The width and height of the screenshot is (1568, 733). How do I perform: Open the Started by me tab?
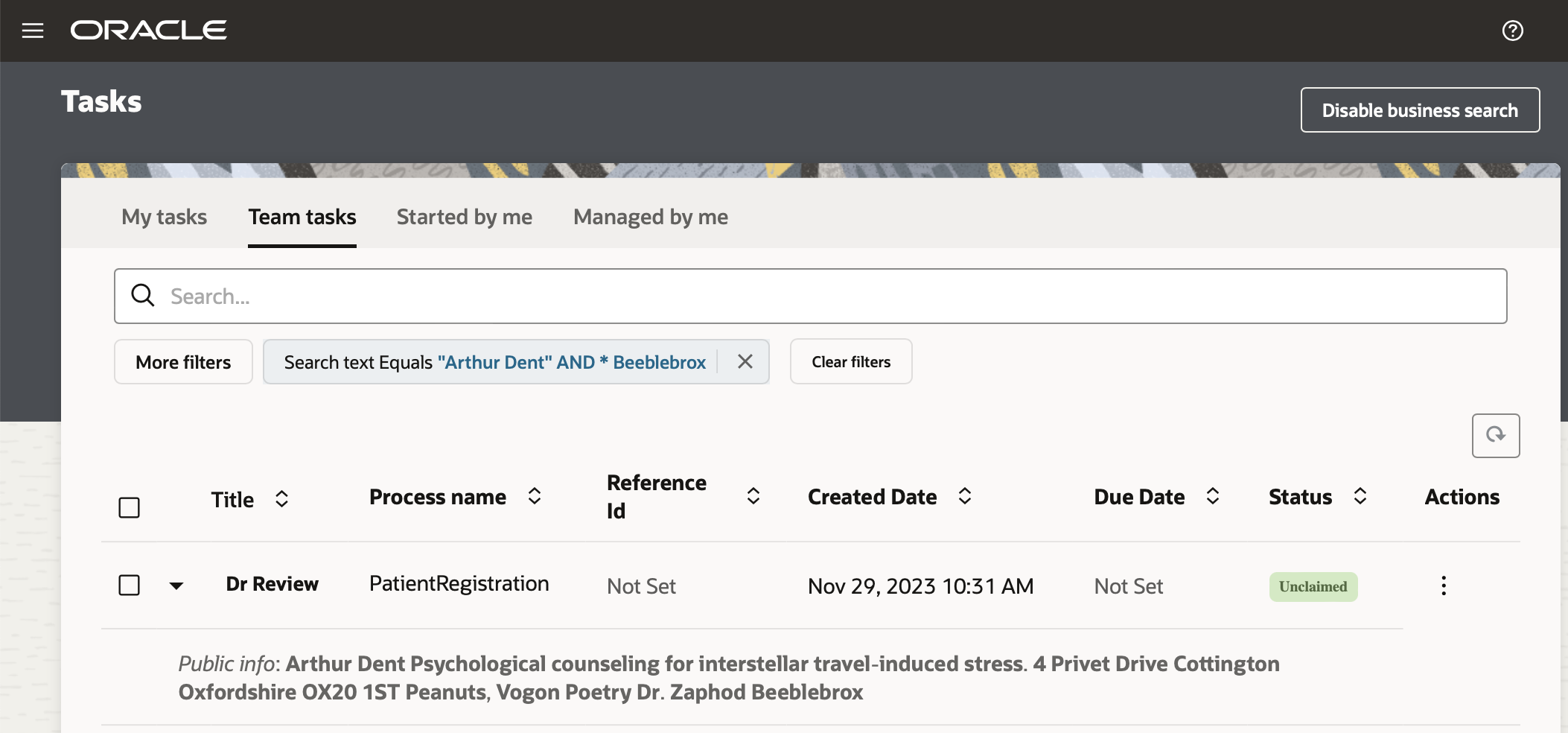pyautogui.click(x=464, y=217)
